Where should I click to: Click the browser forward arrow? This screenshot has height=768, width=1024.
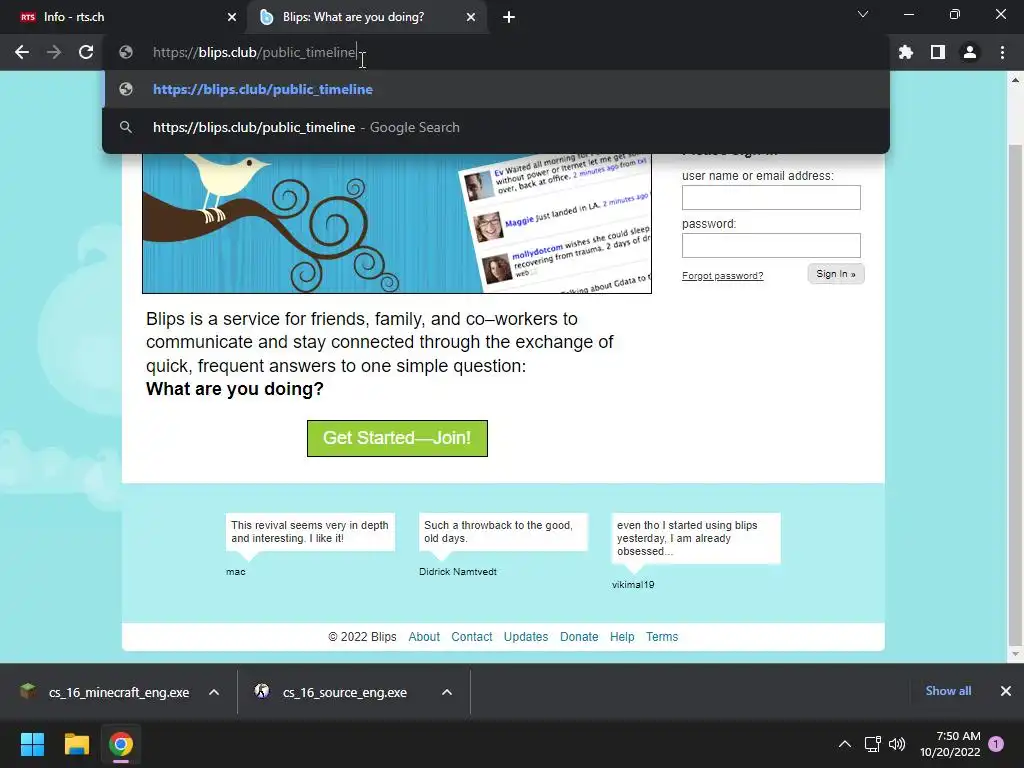tap(54, 52)
